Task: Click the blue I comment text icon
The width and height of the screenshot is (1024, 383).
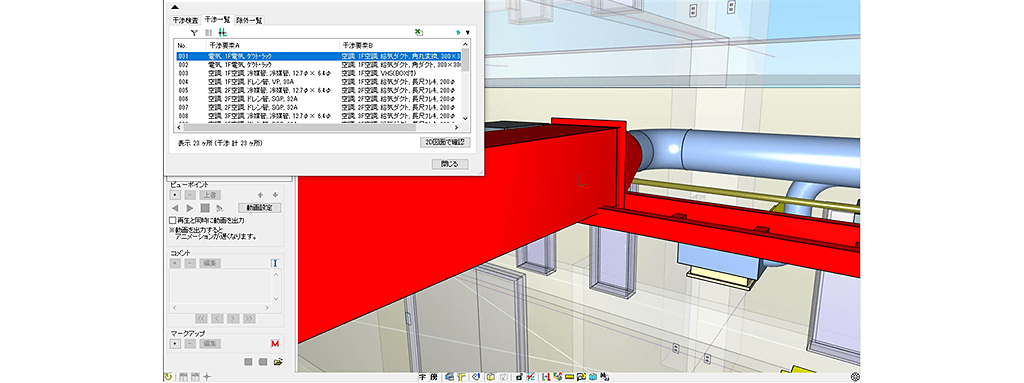Action: tap(275, 263)
